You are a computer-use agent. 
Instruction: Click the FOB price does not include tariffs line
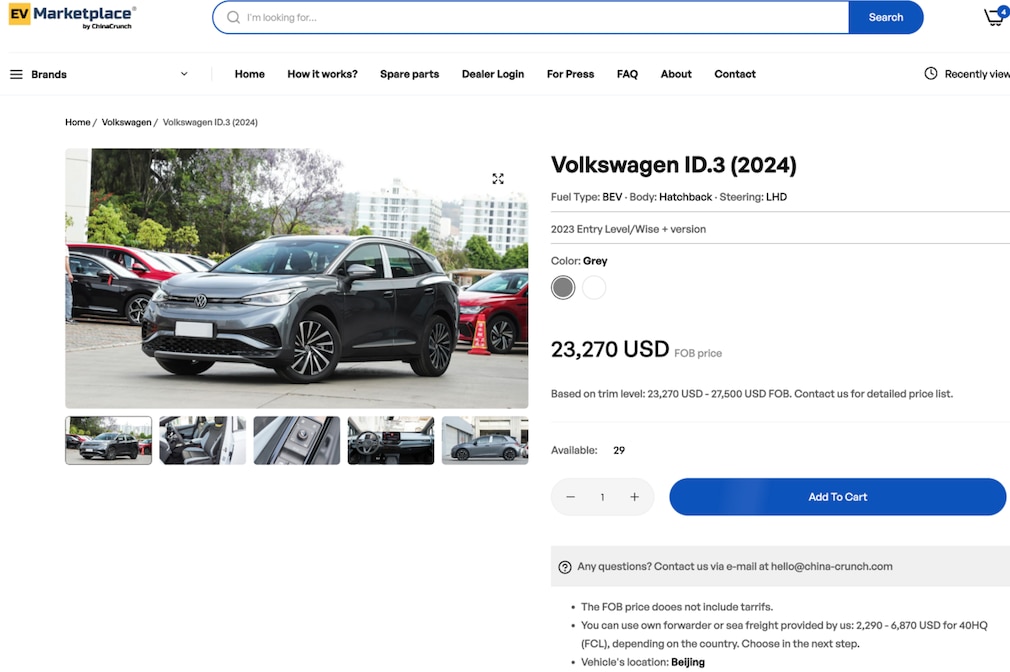677,607
